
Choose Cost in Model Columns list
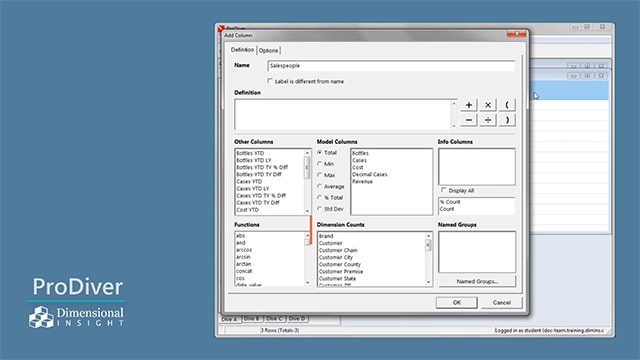(x=358, y=167)
